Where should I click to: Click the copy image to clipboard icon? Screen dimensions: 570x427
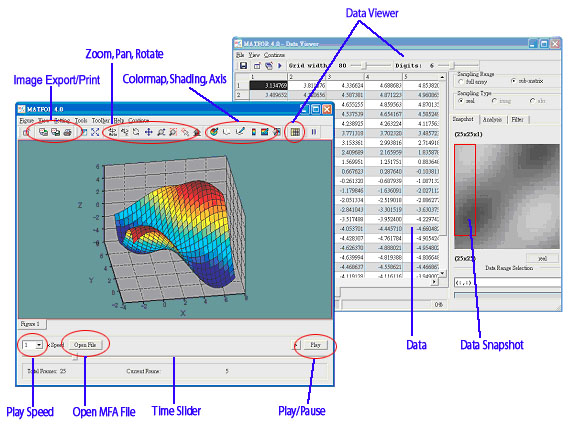[43, 132]
